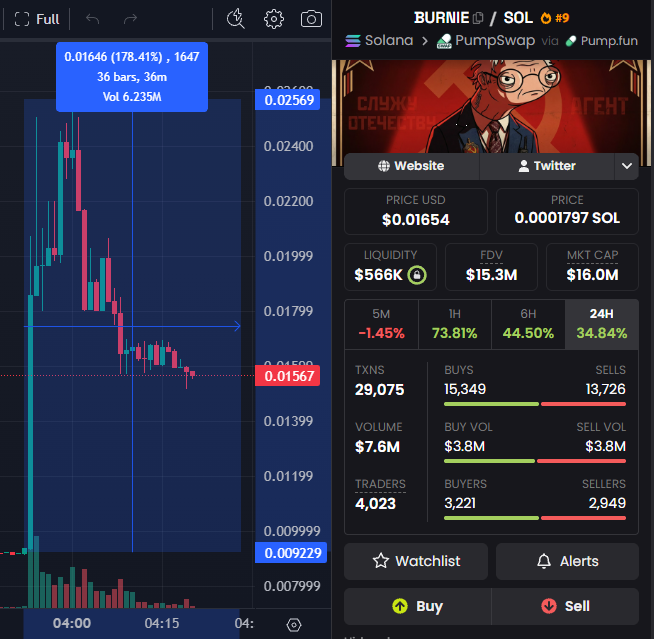This screenshot has width=654, height=639.
Task: Click the 04:00 time axis label
Action: (72, 623)
